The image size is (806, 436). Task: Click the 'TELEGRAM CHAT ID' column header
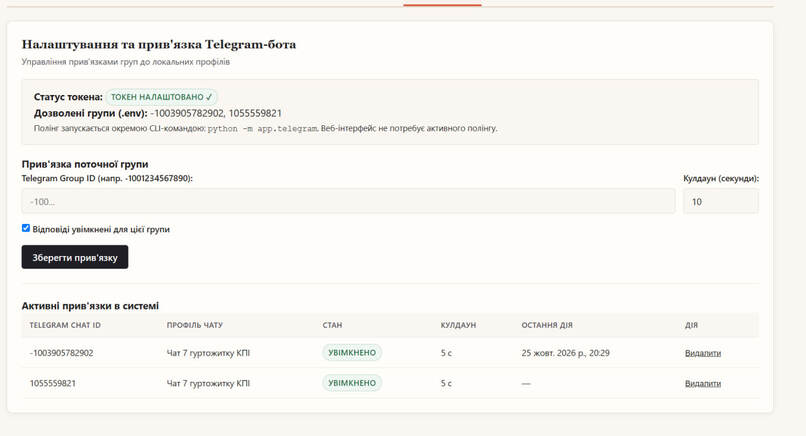click(x=65, y=325)
